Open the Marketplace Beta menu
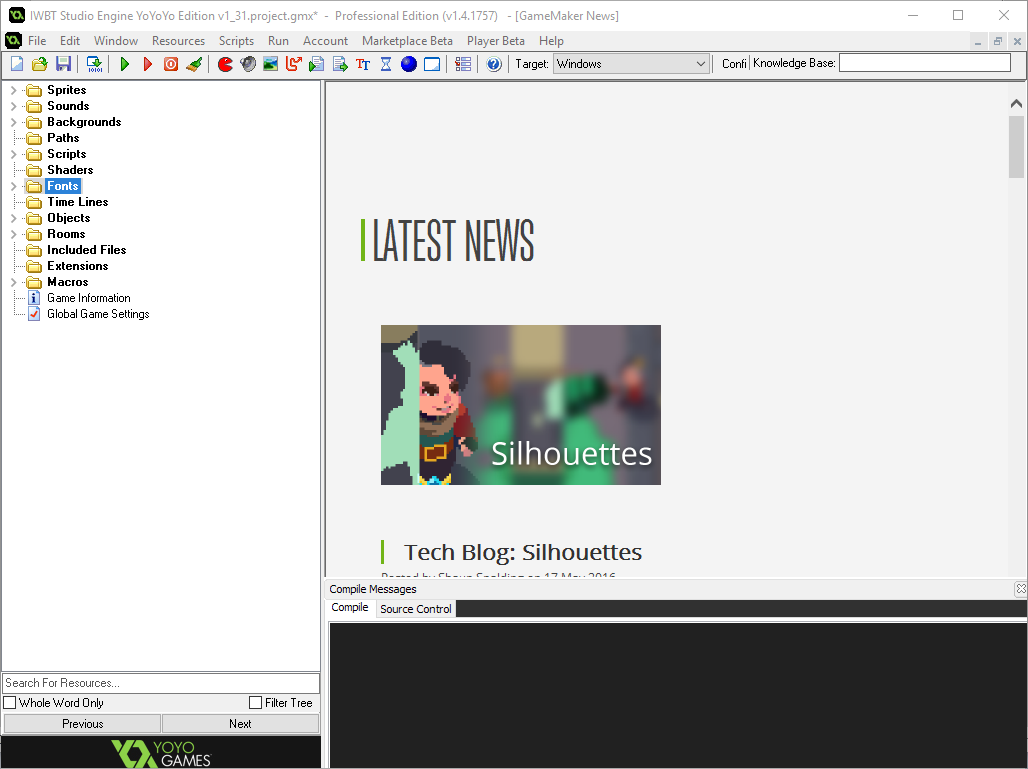This screenshot has height=769, width=1028. click(407, 41)
